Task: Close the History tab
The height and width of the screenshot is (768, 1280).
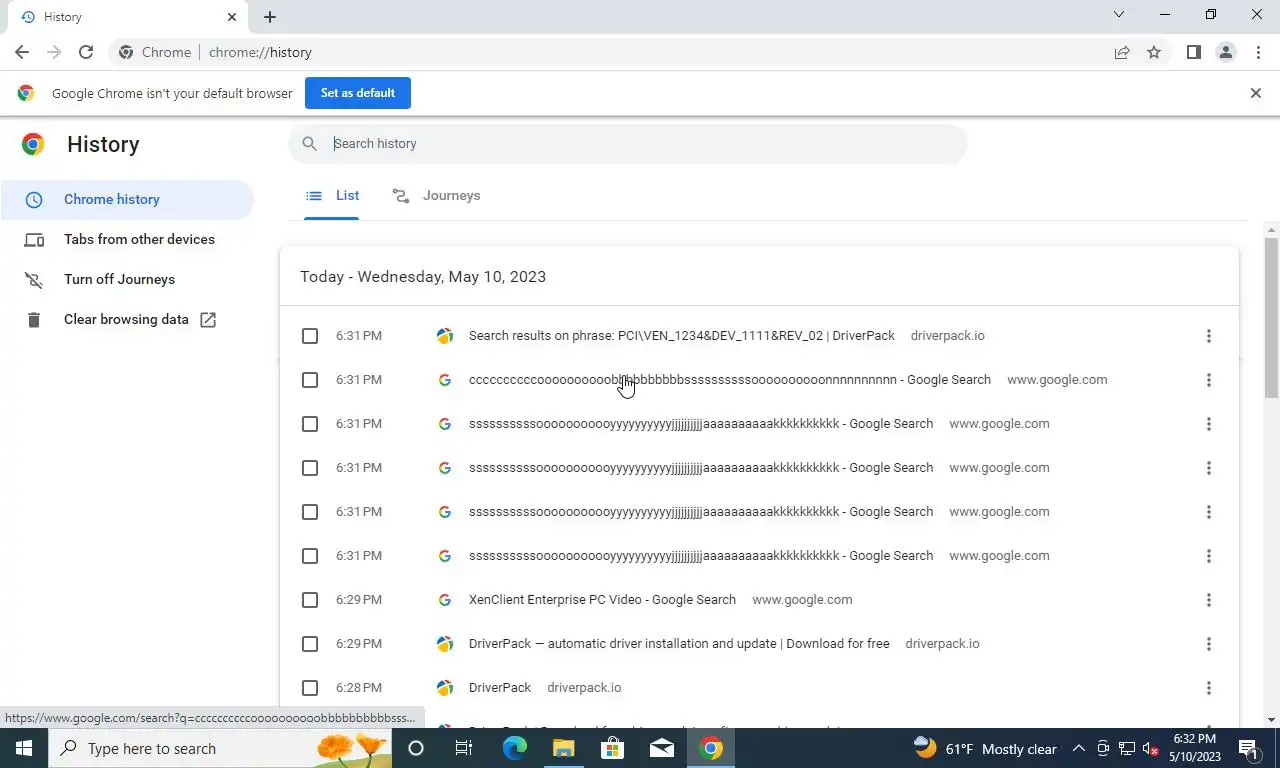Action: point(232,17)
